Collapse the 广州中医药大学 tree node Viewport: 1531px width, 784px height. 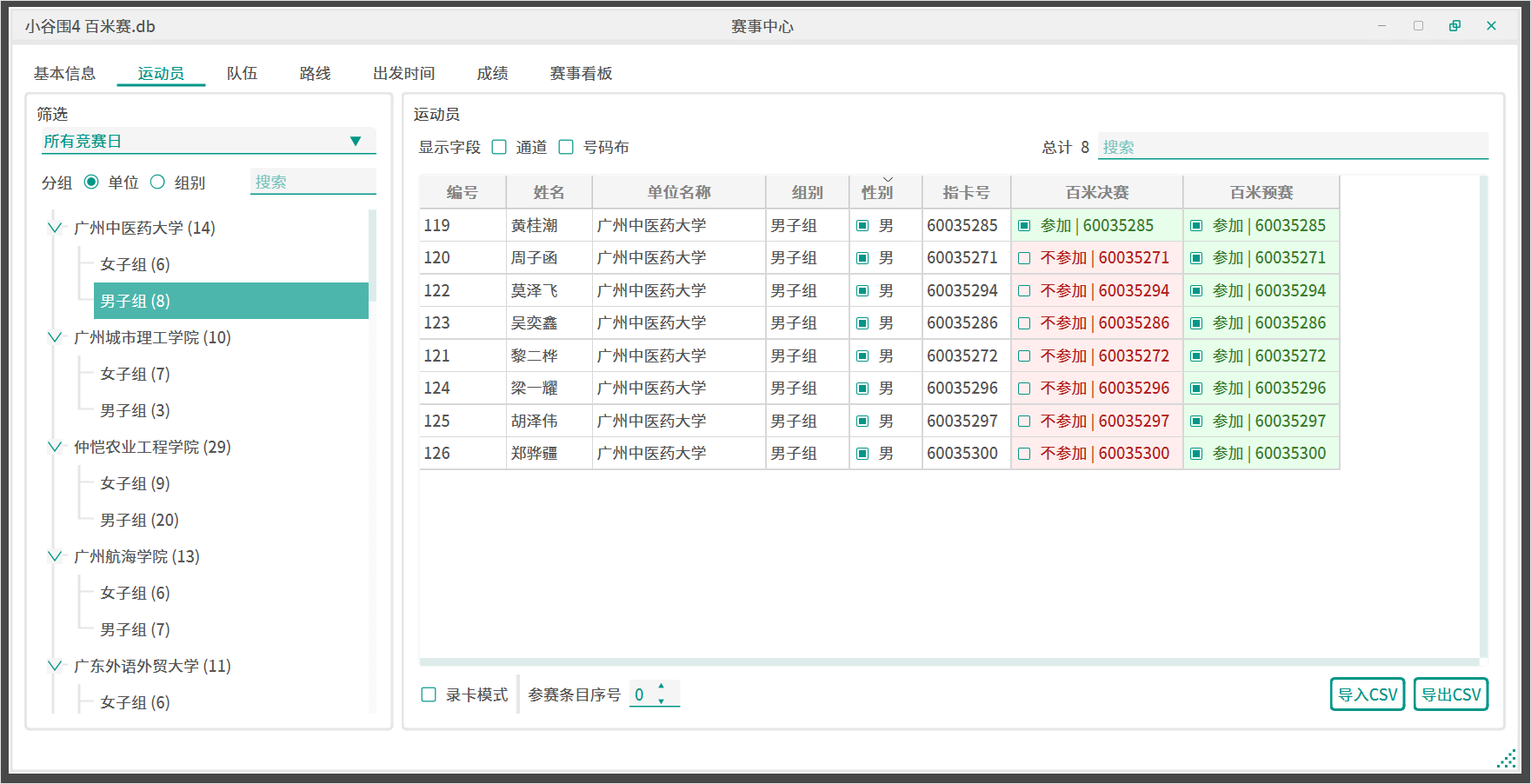point(55,228)
